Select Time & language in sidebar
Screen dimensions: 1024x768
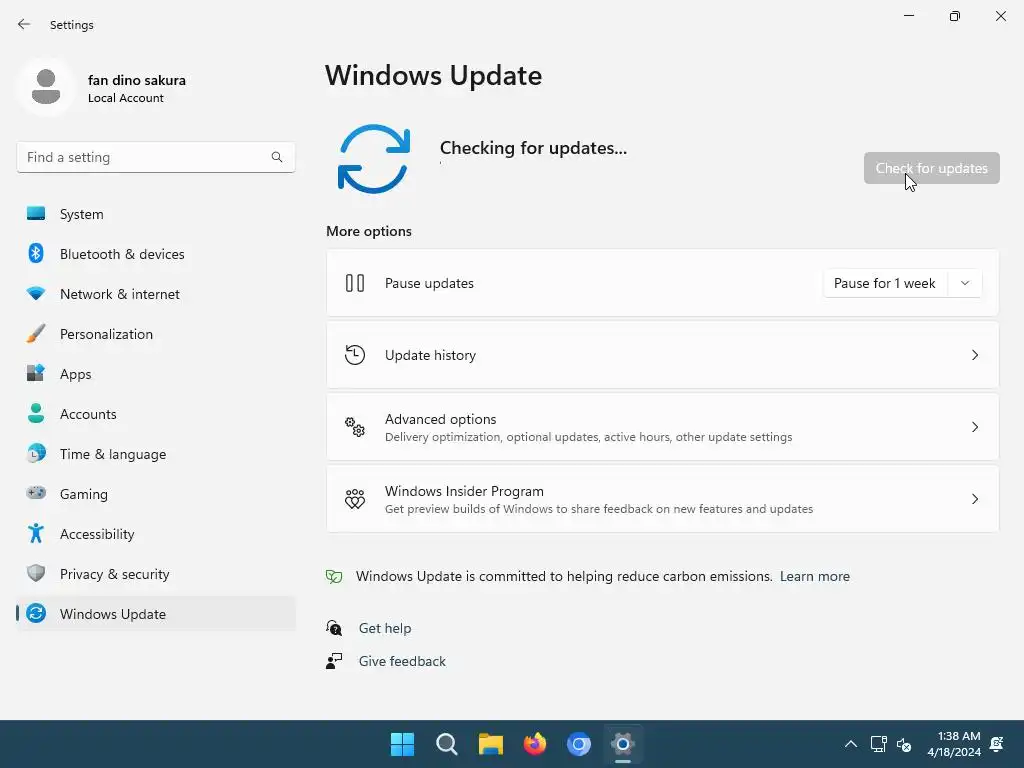[156, 454]
